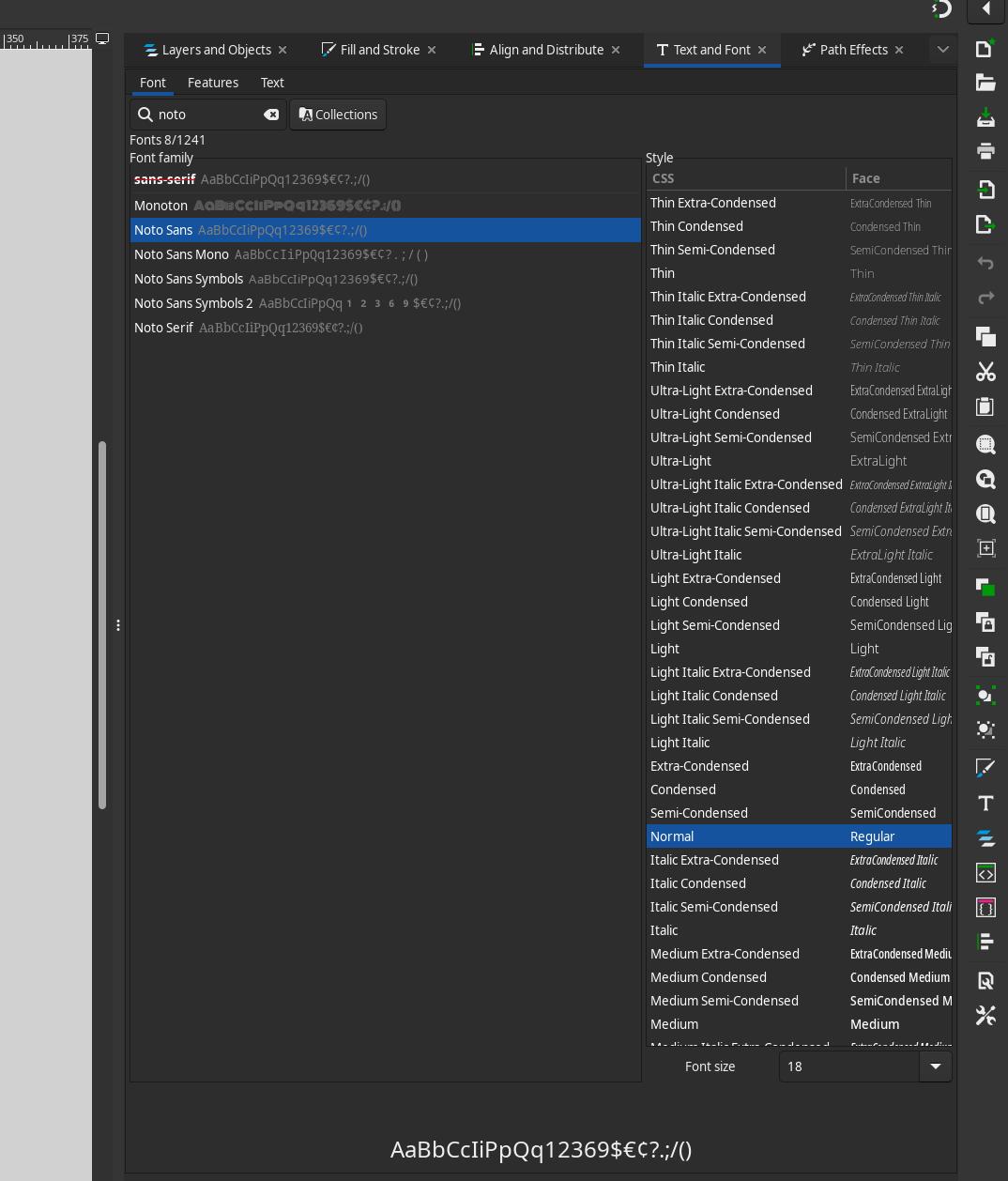Click the Print document icon

pyautogui.click(x=985, y=151)
